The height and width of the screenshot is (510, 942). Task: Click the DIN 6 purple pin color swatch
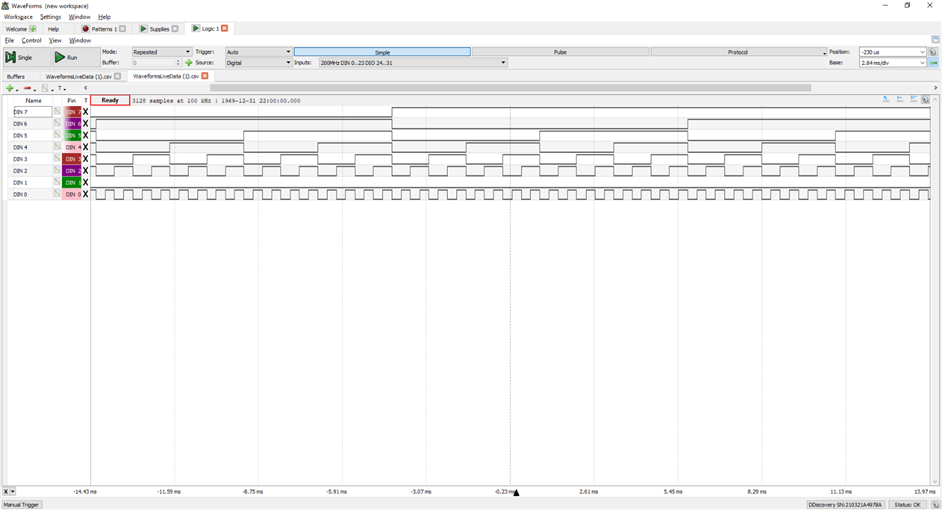coord(72,123)
